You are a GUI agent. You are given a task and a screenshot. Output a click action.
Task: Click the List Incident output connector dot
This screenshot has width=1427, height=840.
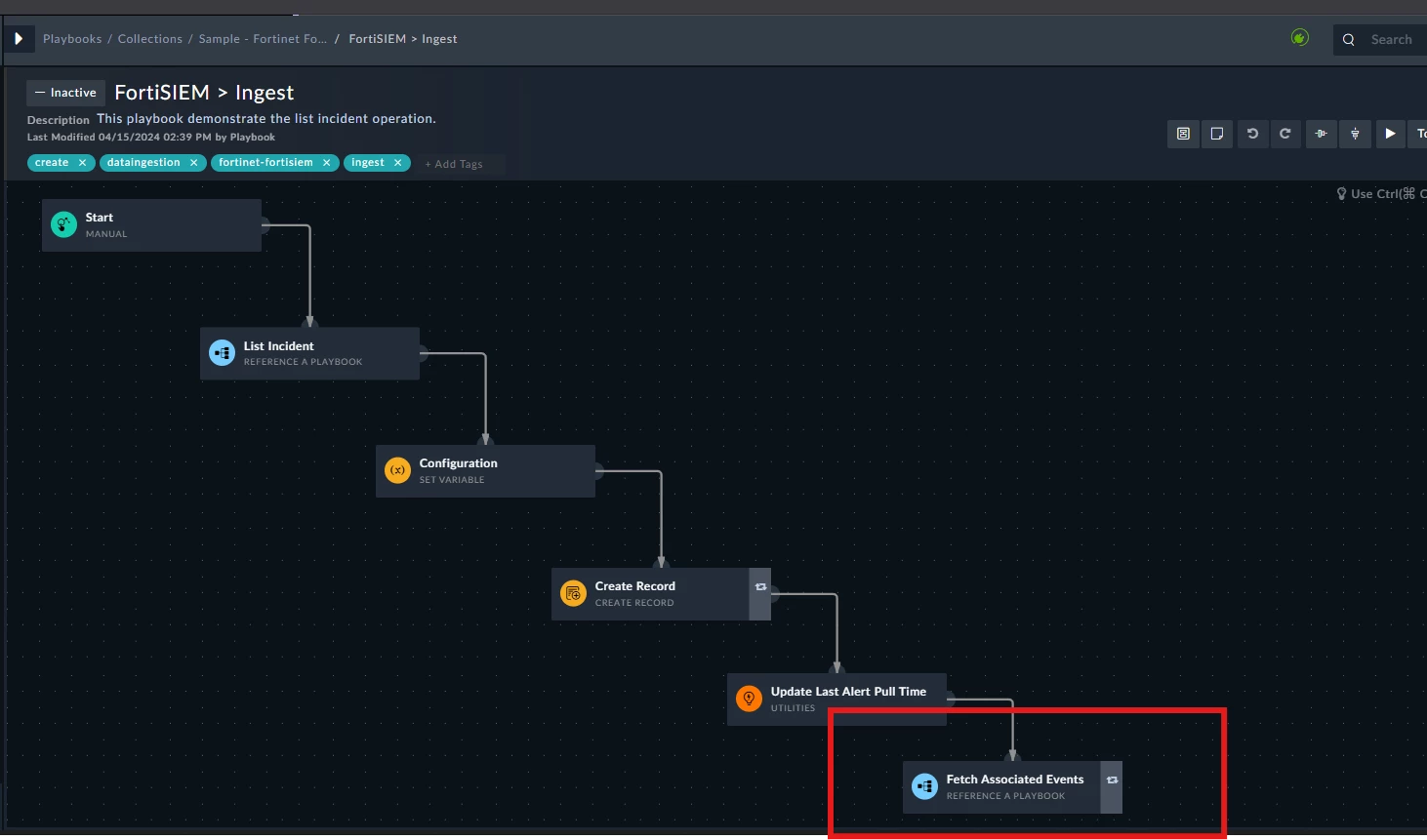pyautogui.click(x=423, y=353)
